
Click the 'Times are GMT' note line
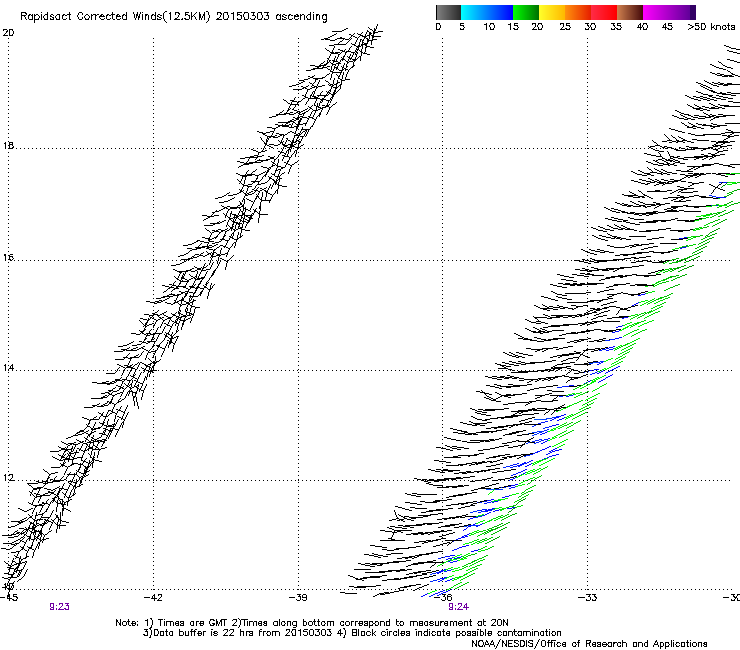tap(312, 623)
